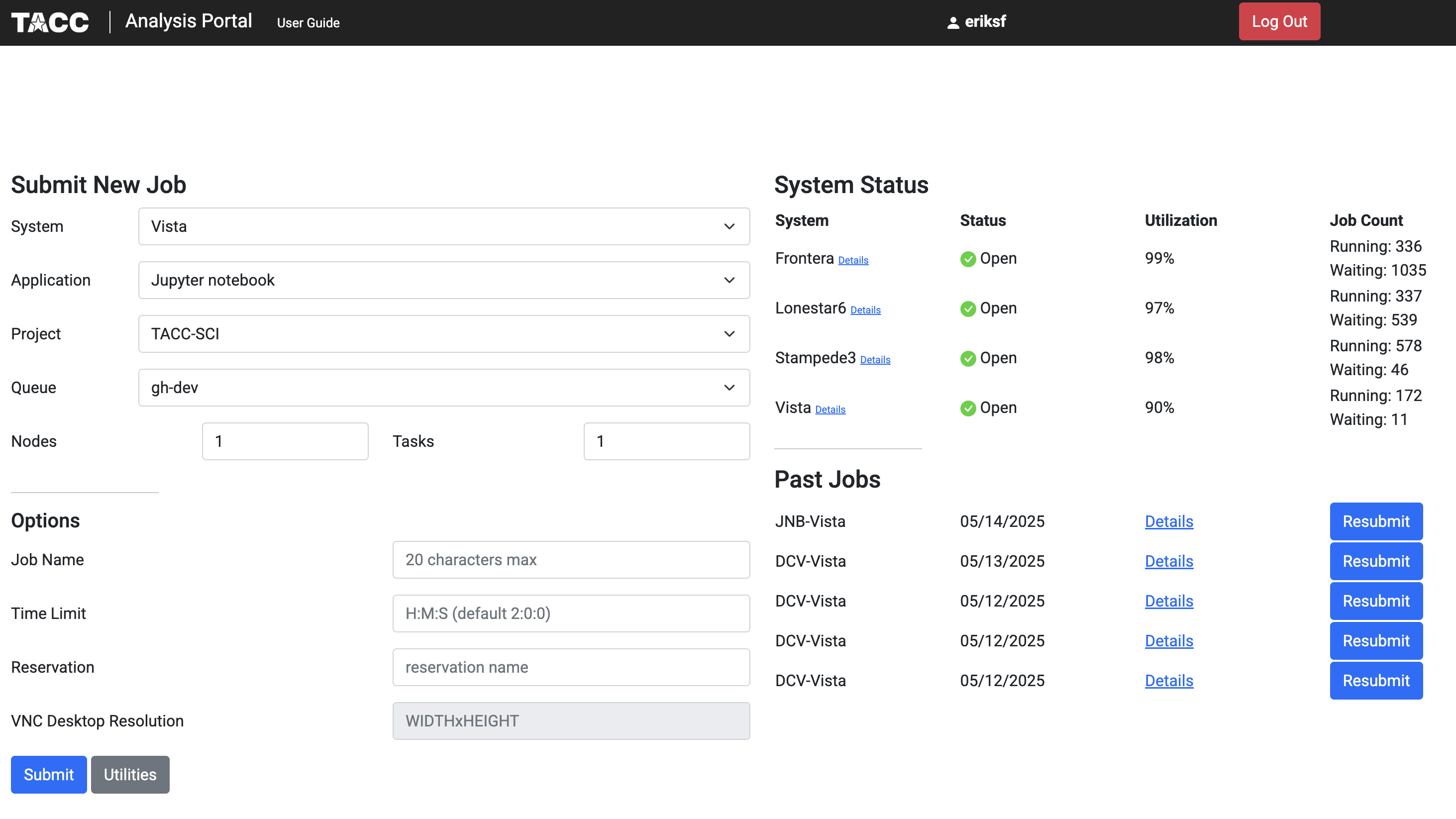Image resolution: width=1456 pixels, height=819 pixels.
Task: Click the Analysis Portal header title
Action: (x=189, y=21)
